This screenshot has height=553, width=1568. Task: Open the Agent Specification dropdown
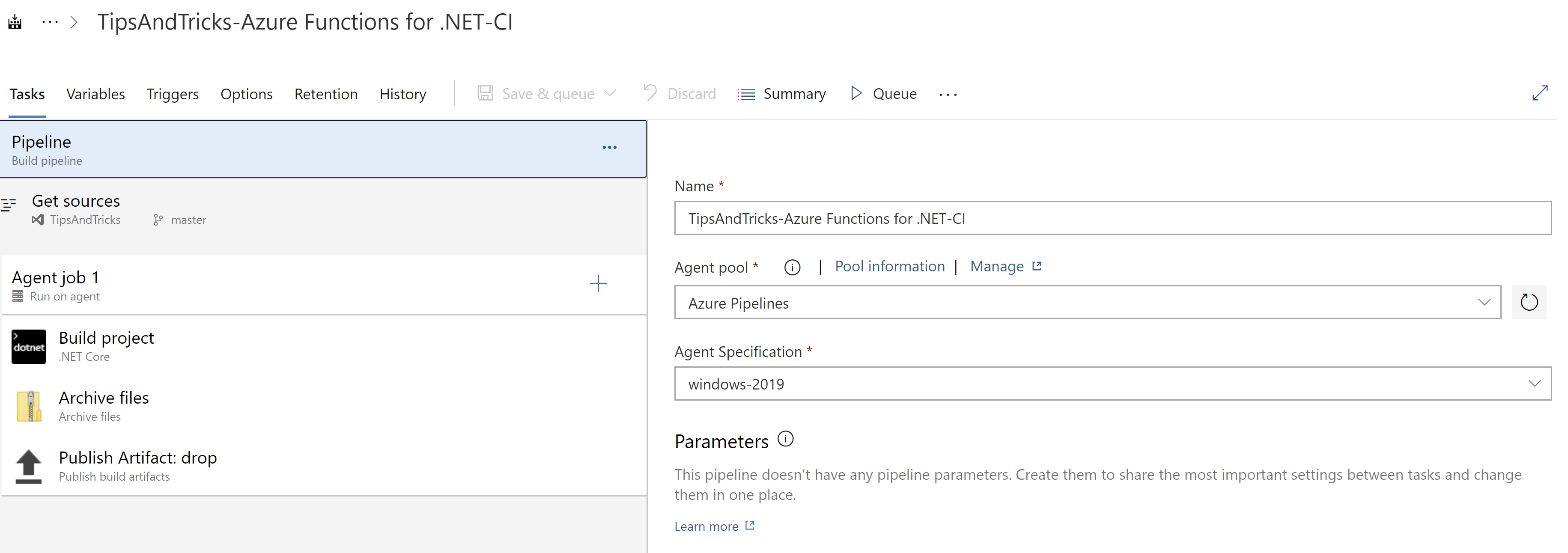[1112, 383]
